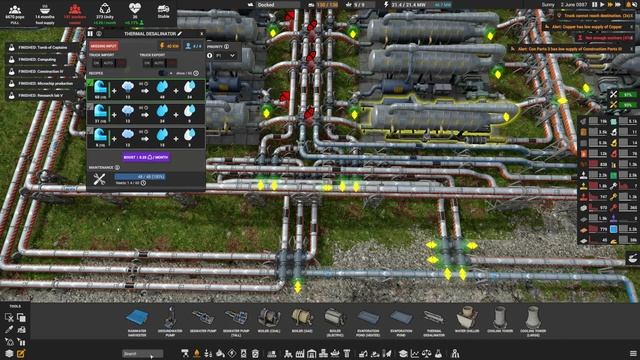The image size is (640, 360).
Task: Click the 97% maintenance status bar
Action: (x=628, y=95)
